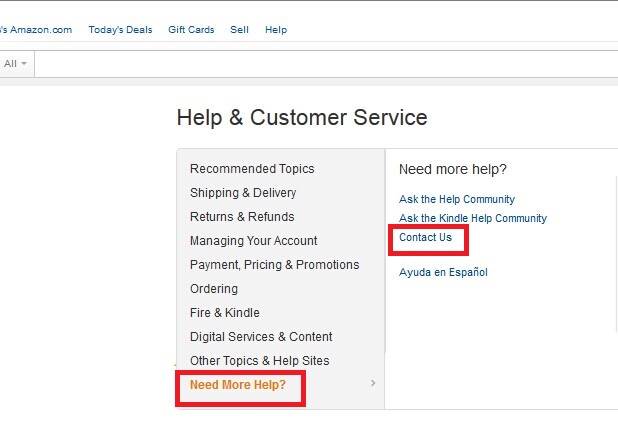This screenshot has width=618, height=424.
Task: Select Managing Your Account topic
Action: pos(254,241)
